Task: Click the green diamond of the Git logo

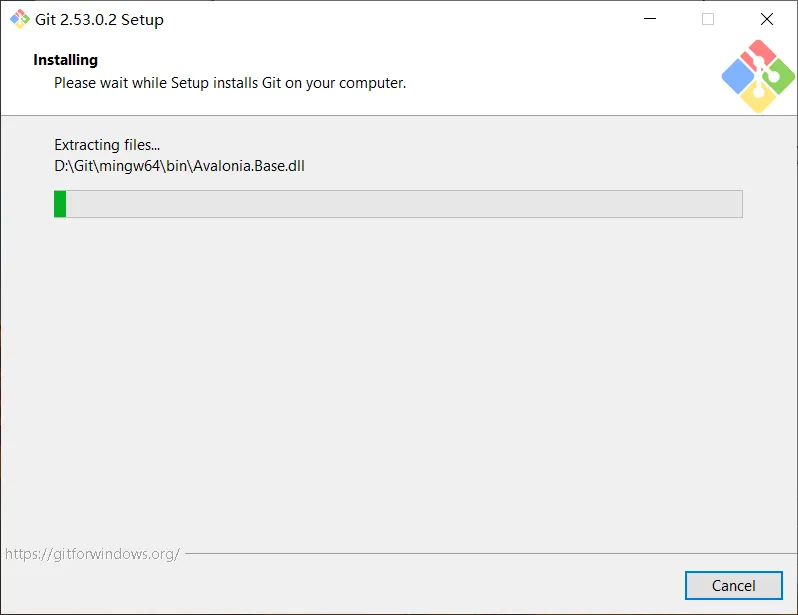Action: pyautogui.click(x=779, y=76)
